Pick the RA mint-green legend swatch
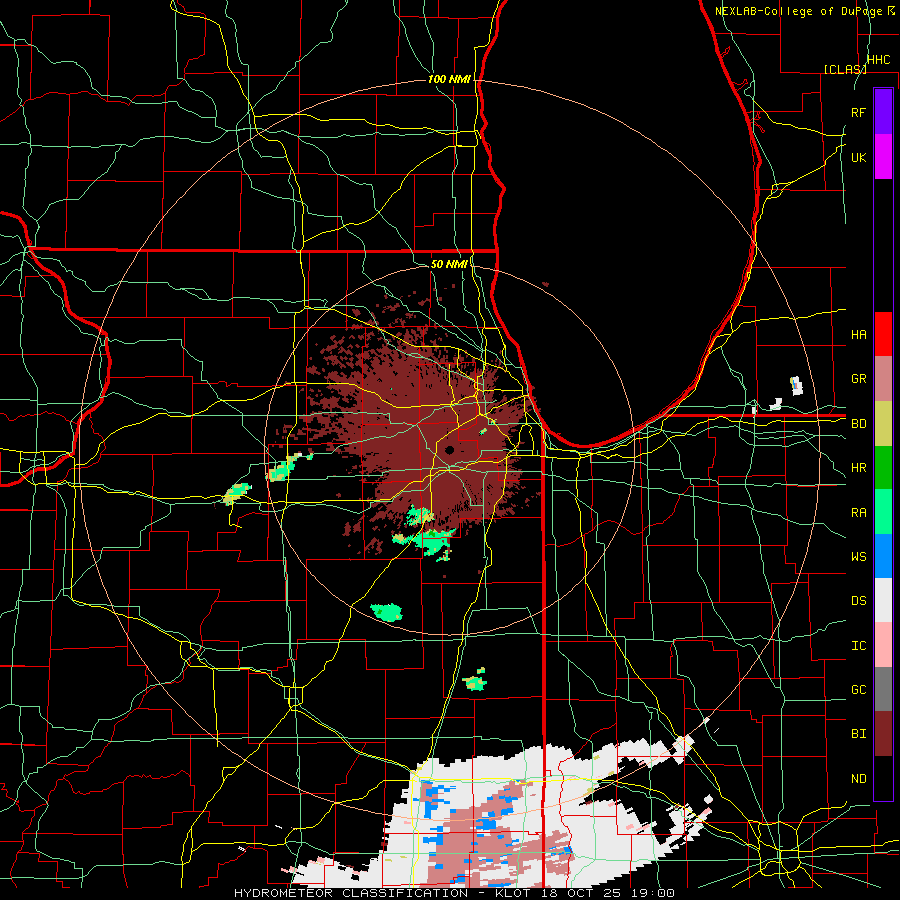 [x=883, y=512]
